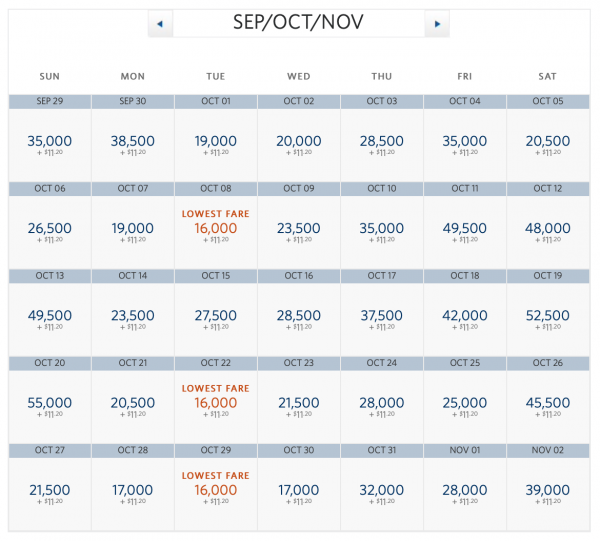Choose Oct 17 fare of 37,500

pyautogui.click(x=382, y=315)
